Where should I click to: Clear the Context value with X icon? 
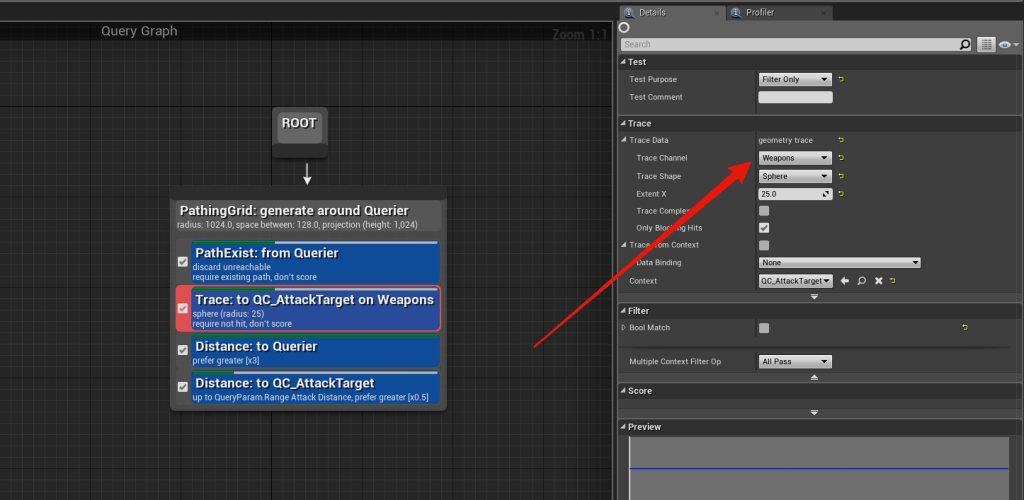point(878,281)
